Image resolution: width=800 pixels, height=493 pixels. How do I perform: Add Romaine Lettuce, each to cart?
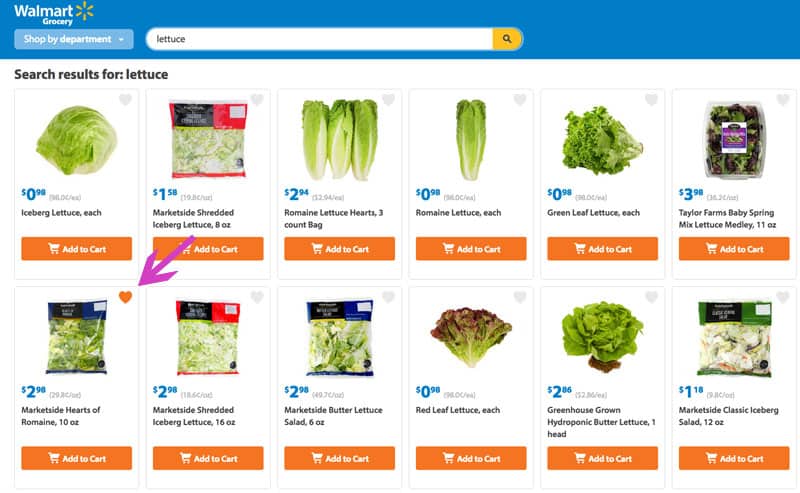471,249
